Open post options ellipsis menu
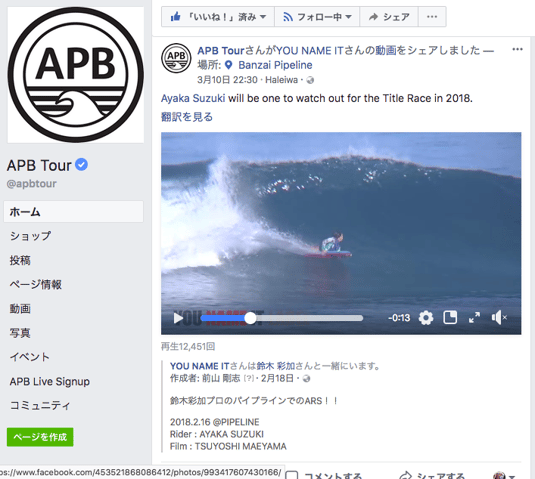 (517, 49)
